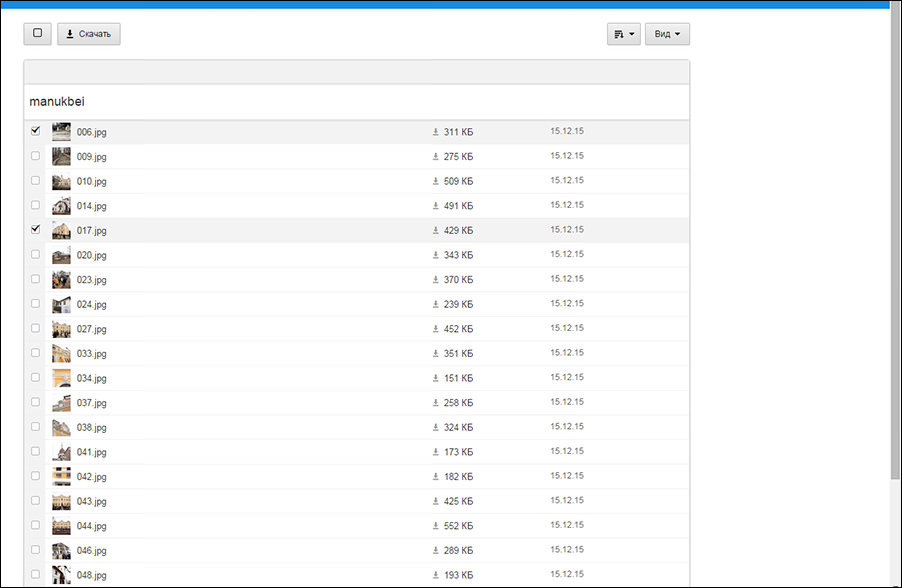Open the 033.jpg file link
Viewport: 902px width, 588px height.
click(92, 354)
